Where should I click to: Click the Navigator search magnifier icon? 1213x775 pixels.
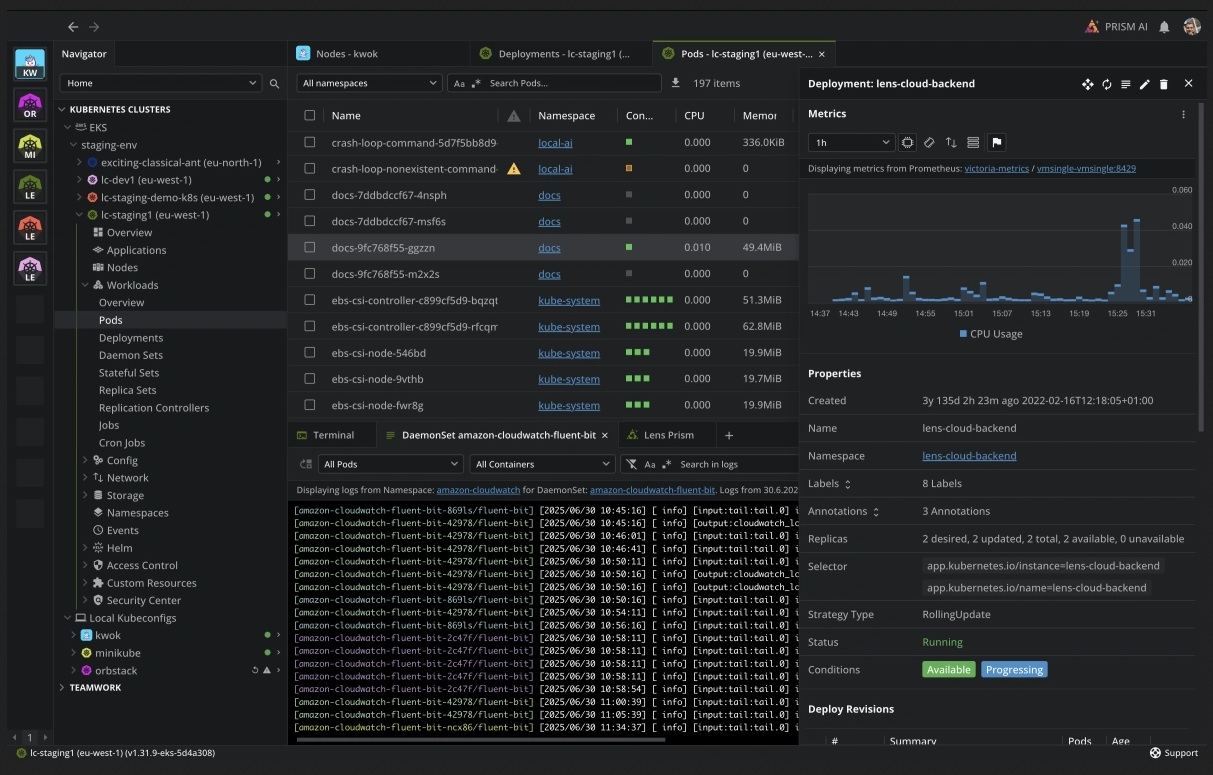275,84
